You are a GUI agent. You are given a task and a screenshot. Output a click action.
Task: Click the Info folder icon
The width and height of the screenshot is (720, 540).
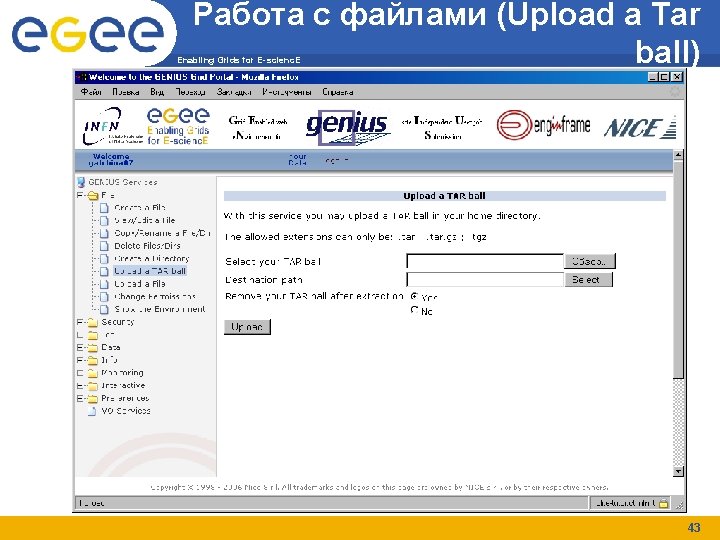click(x=93, y=360)
